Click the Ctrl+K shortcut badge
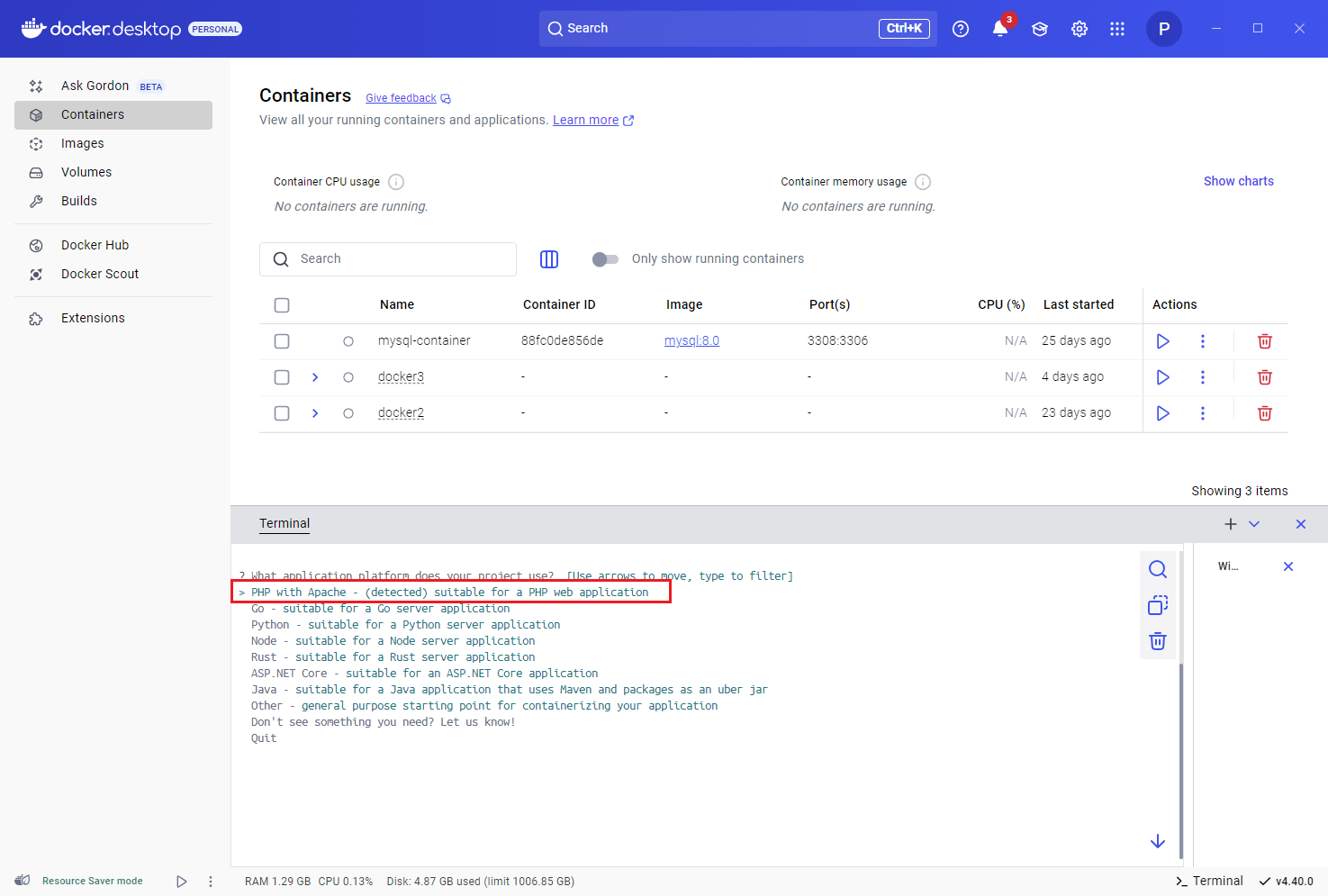Screen dimensions: 1328x896 (x=904, y=29)
